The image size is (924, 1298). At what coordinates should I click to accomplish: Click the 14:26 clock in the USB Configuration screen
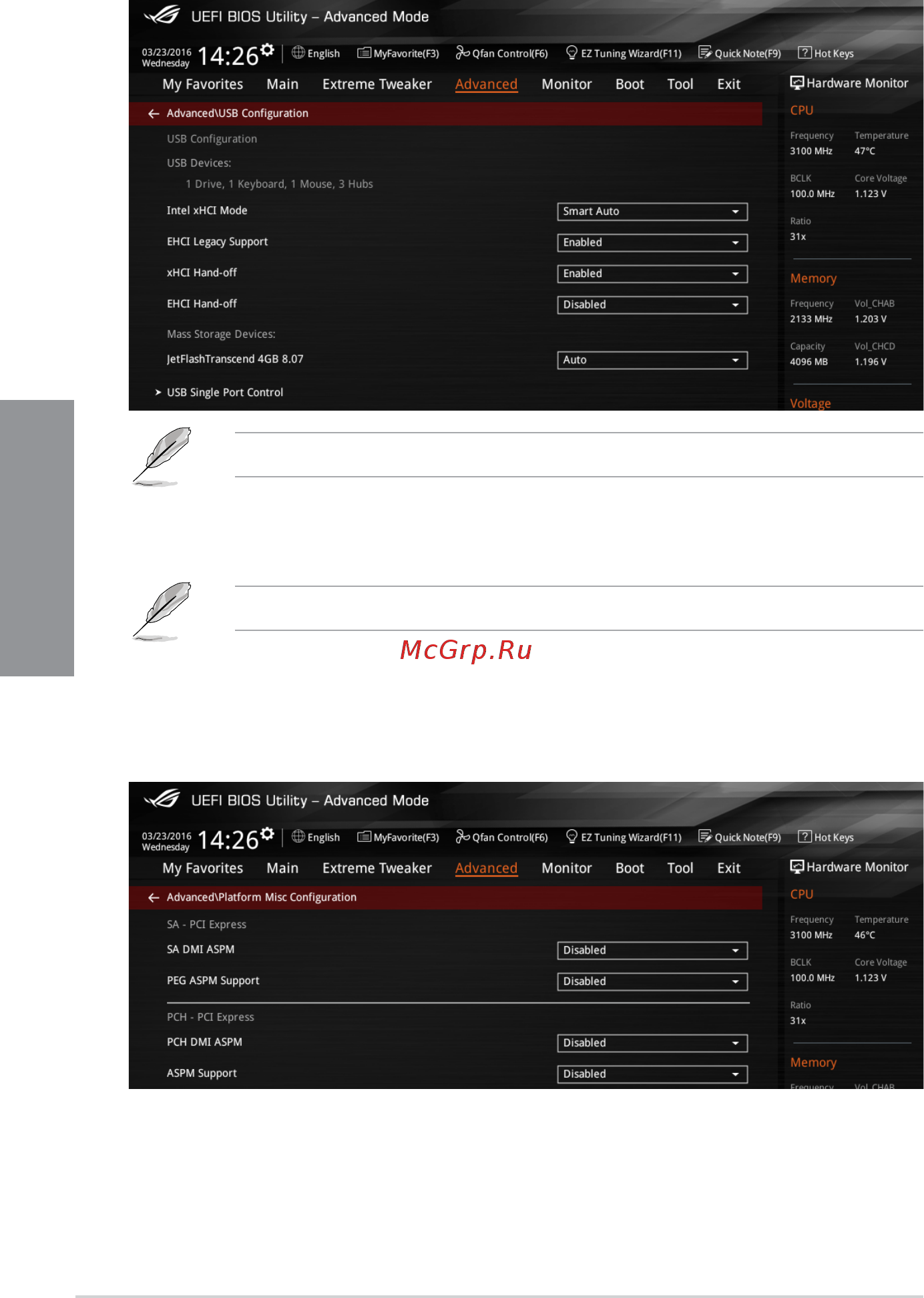228,57
